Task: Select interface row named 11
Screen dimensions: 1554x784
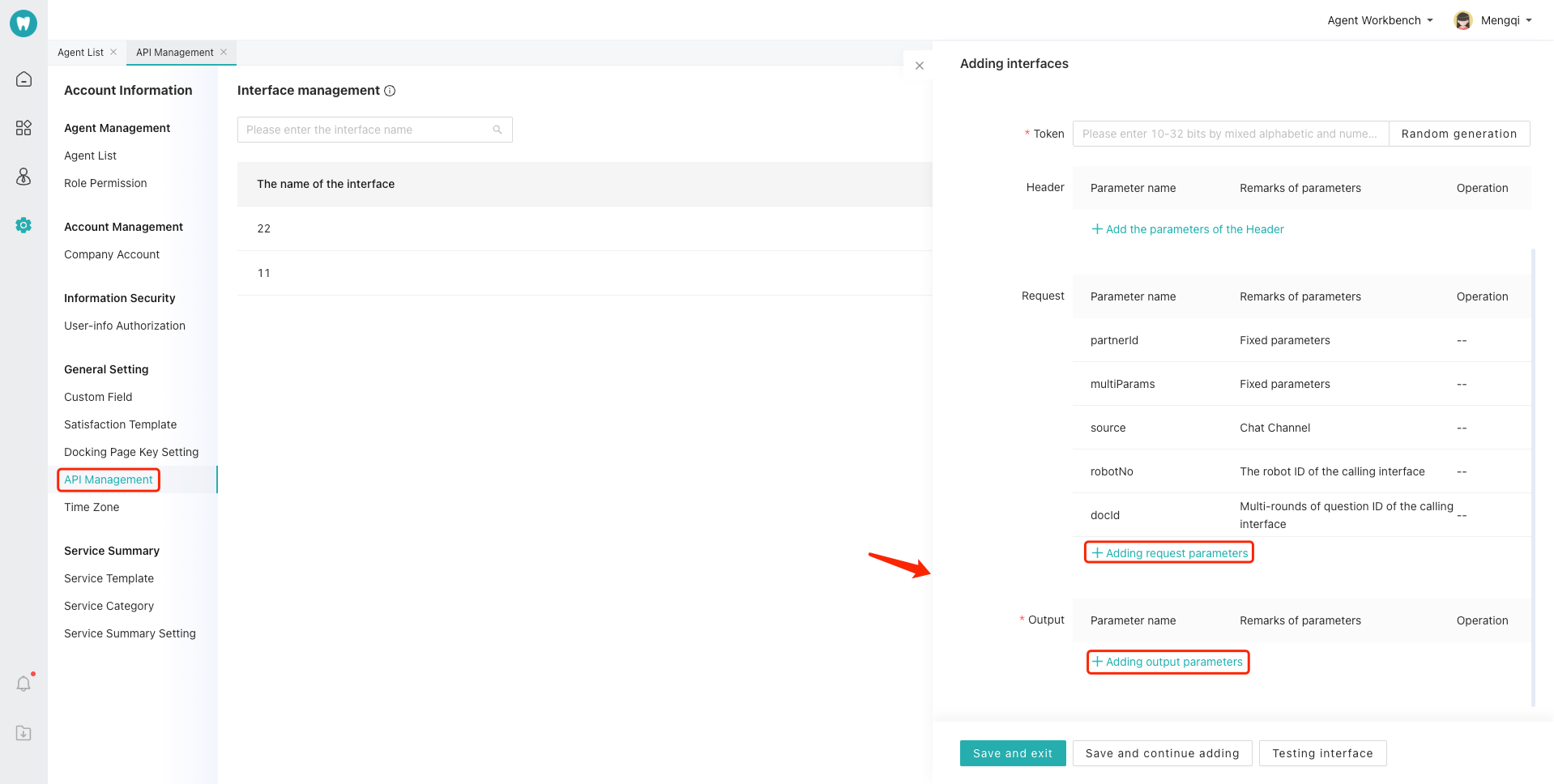Action: (x=584, y=273)
